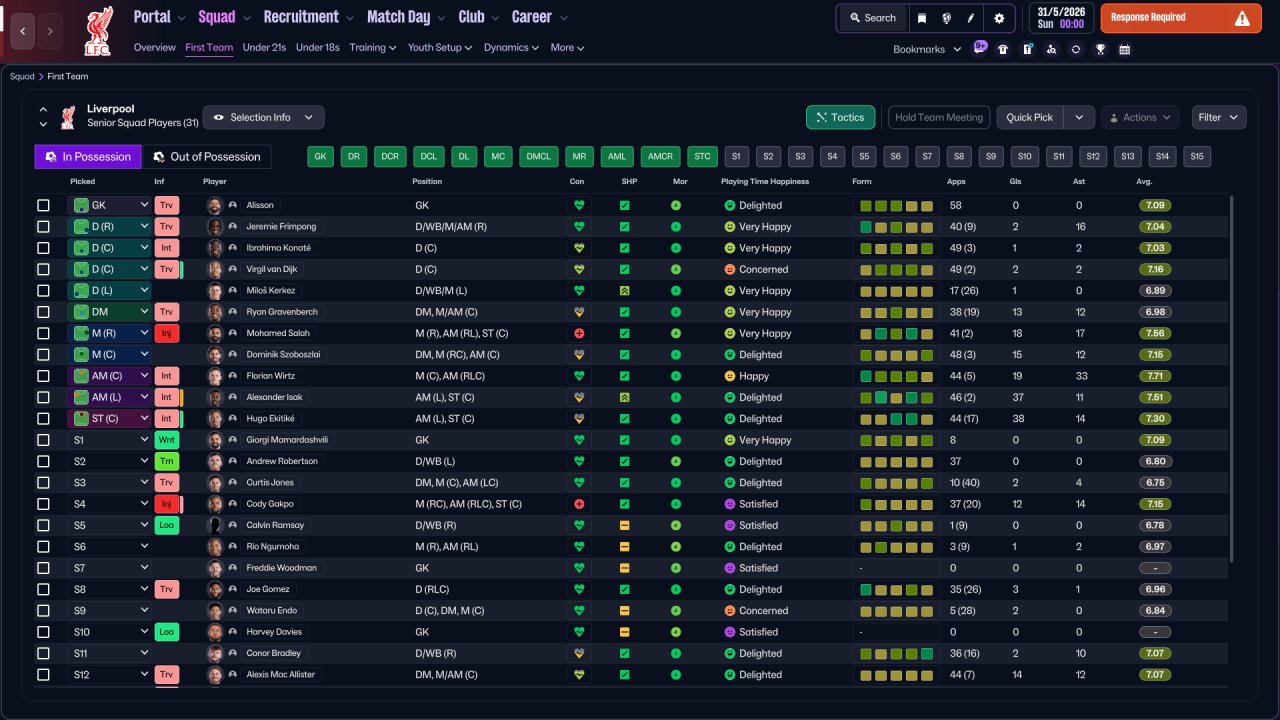Open the ST (C) picked dropdown for Ekitiké
Viewport: 1280px width, 720px height.
tap(109, 419)
